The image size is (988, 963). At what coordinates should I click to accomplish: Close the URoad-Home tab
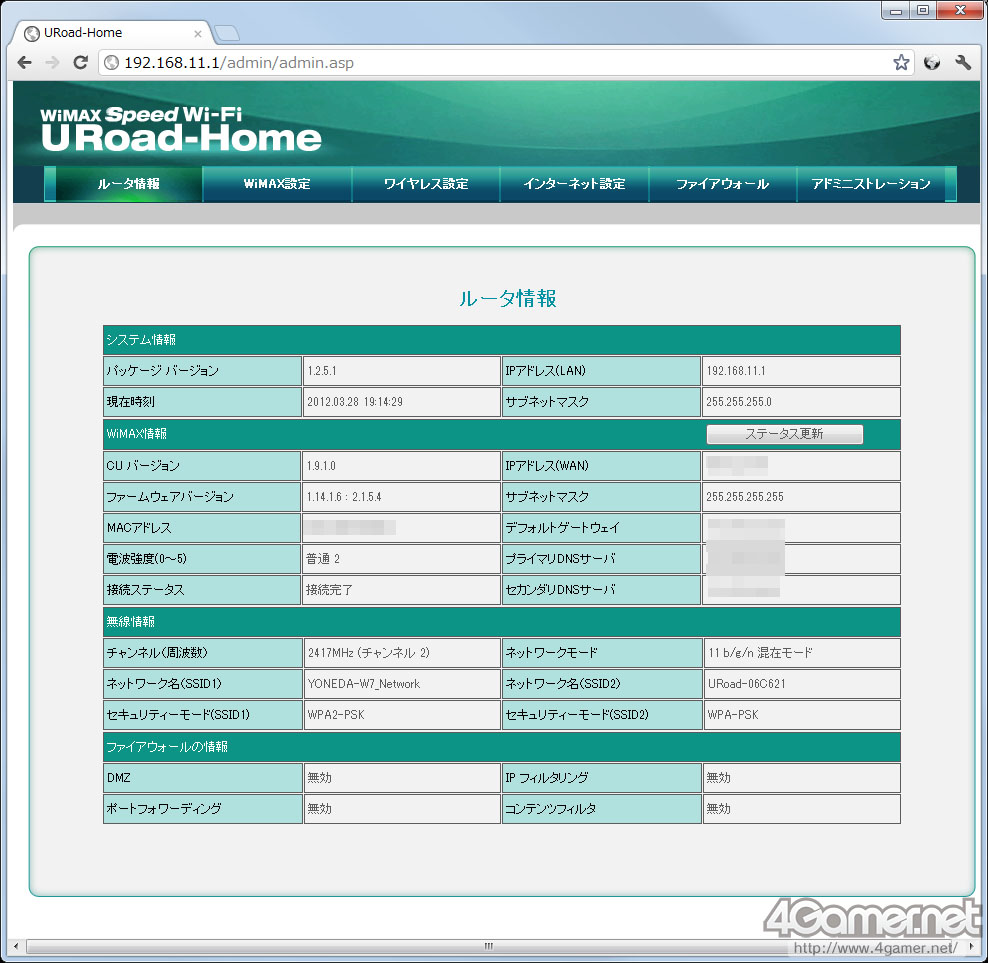[x=198, y=34]
